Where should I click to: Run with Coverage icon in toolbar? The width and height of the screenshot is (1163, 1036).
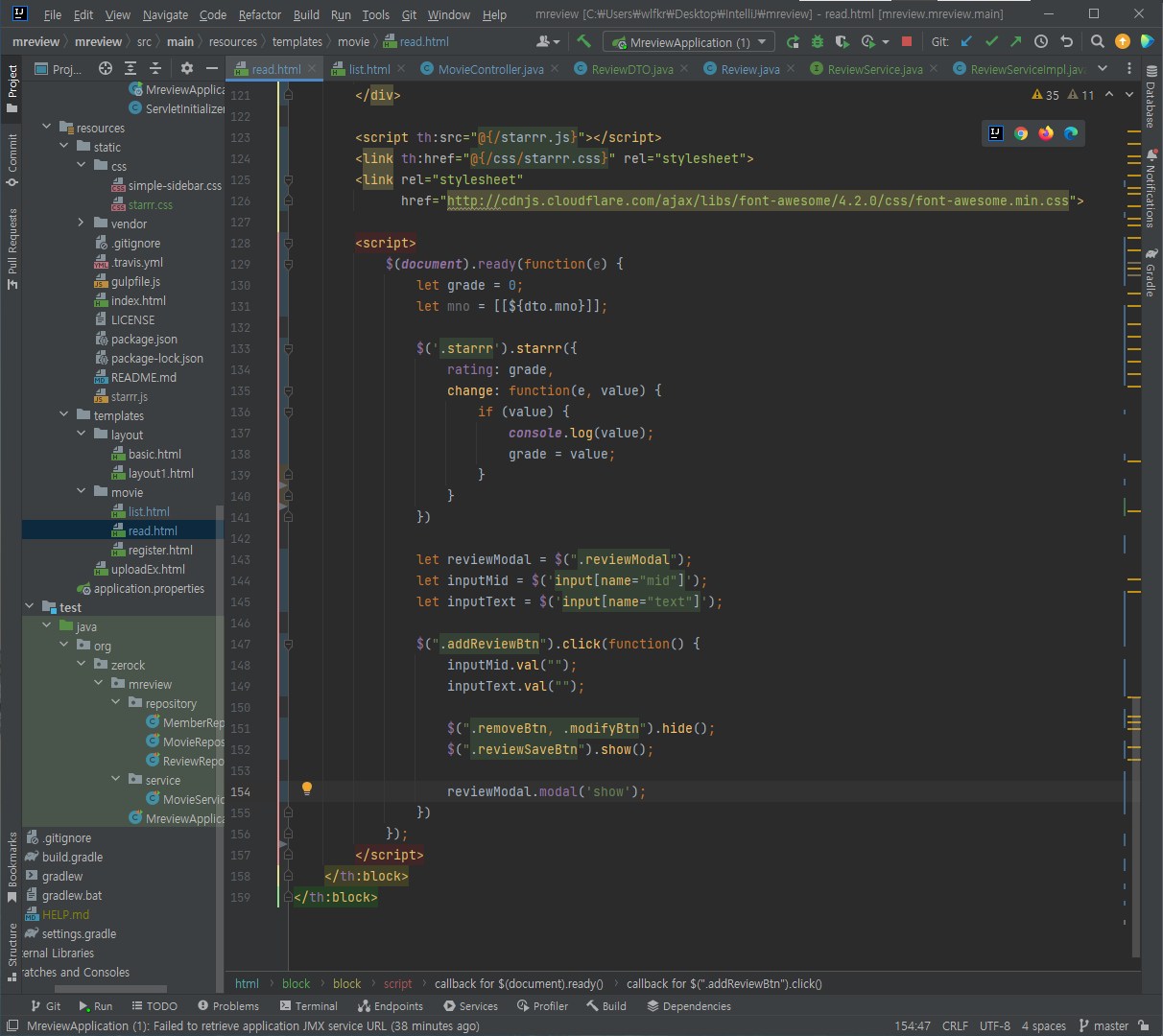(x=843, y=41)
